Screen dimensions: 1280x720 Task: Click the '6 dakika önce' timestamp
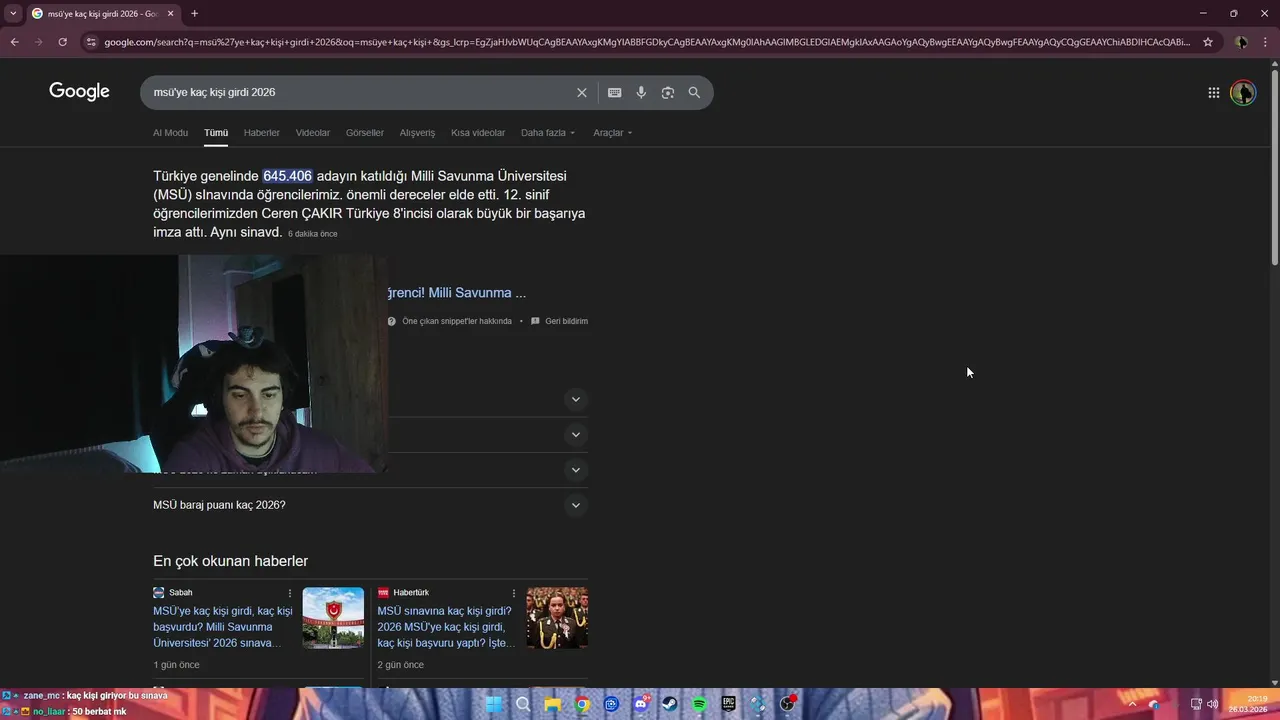pos(313,234)
